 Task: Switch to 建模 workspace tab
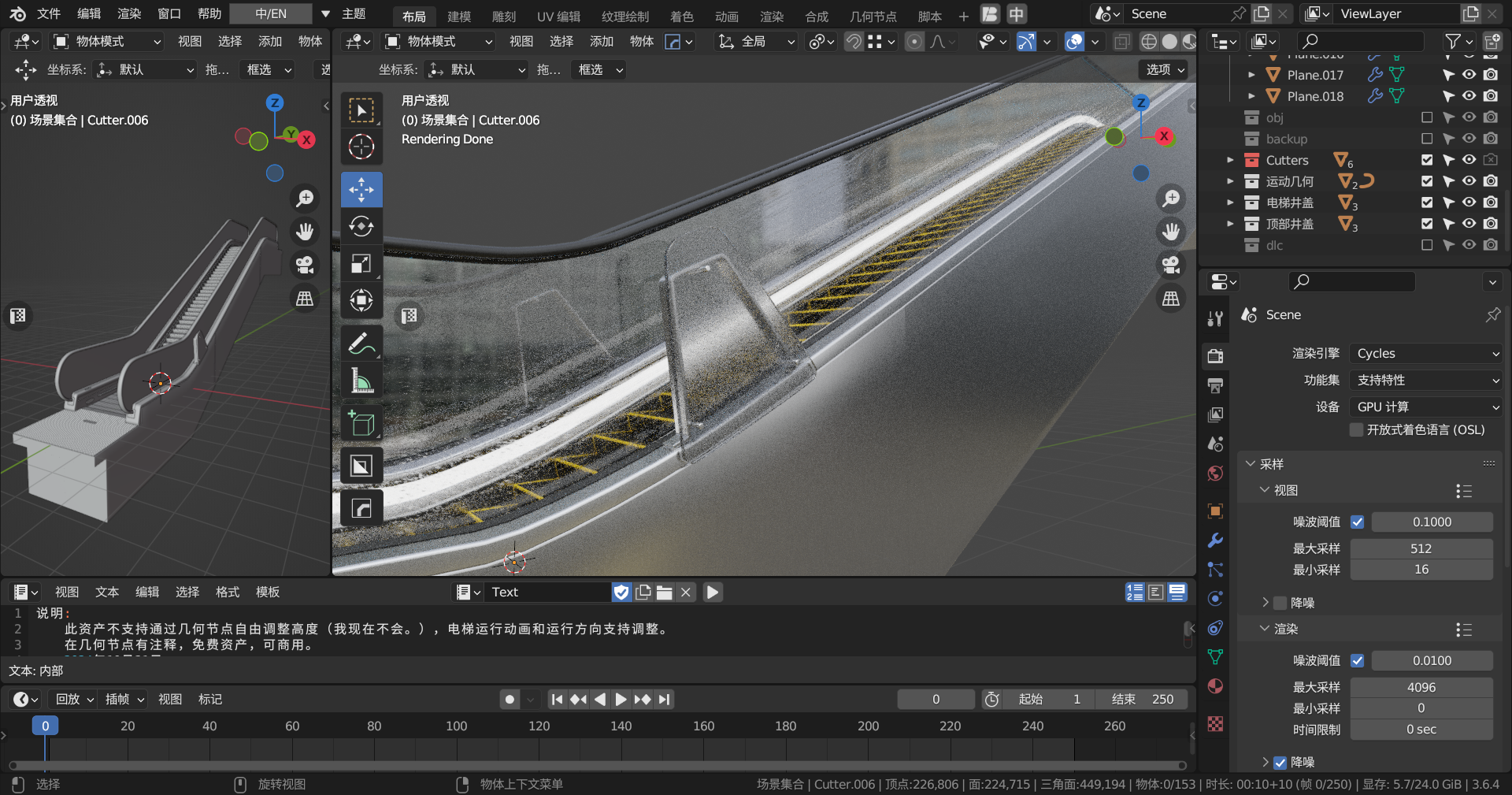(459, 16)
